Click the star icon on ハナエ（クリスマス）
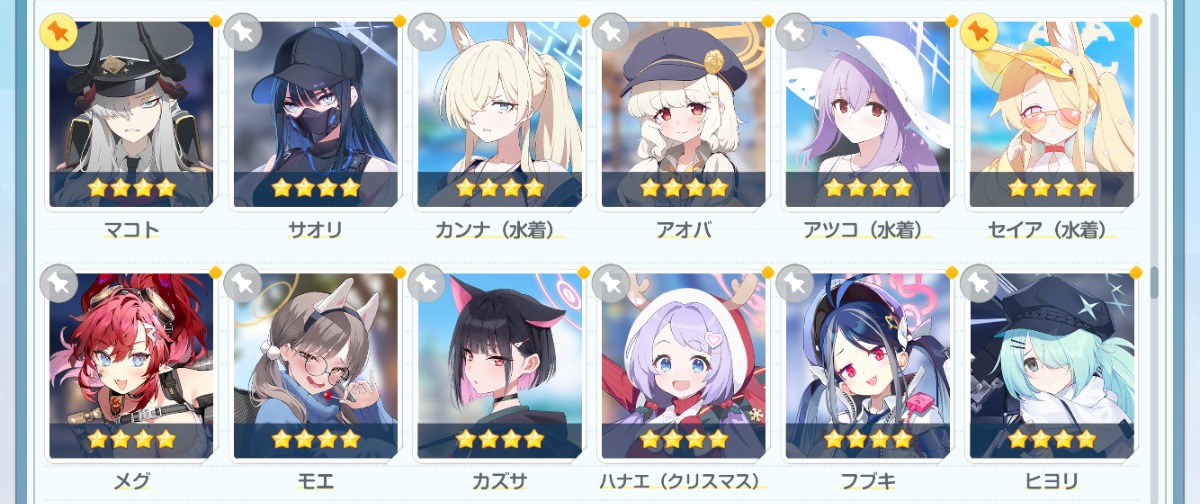Screen dimensions: 1200x504 [x=611, y=283]
